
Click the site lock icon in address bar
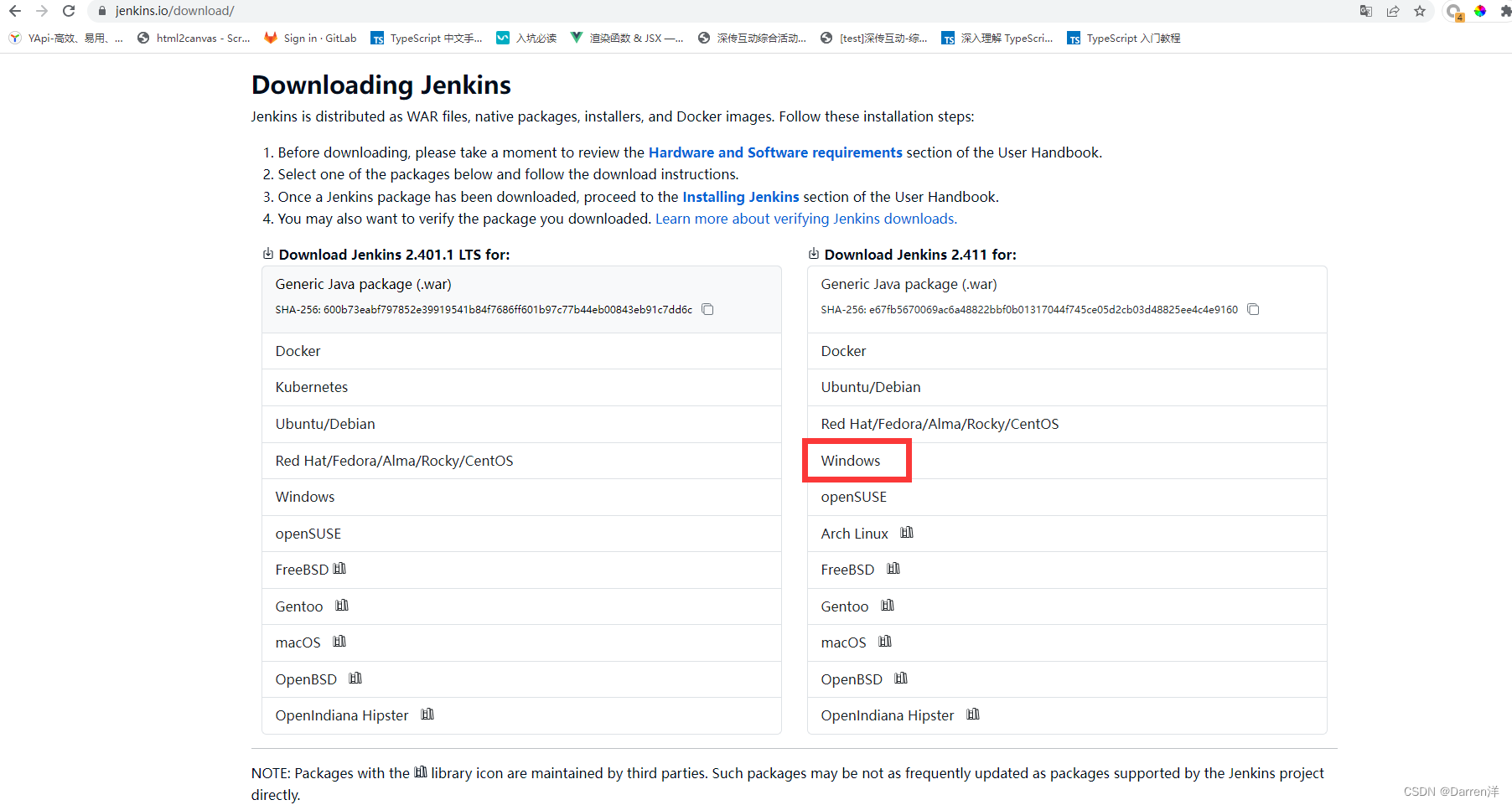tap(102, 11)
